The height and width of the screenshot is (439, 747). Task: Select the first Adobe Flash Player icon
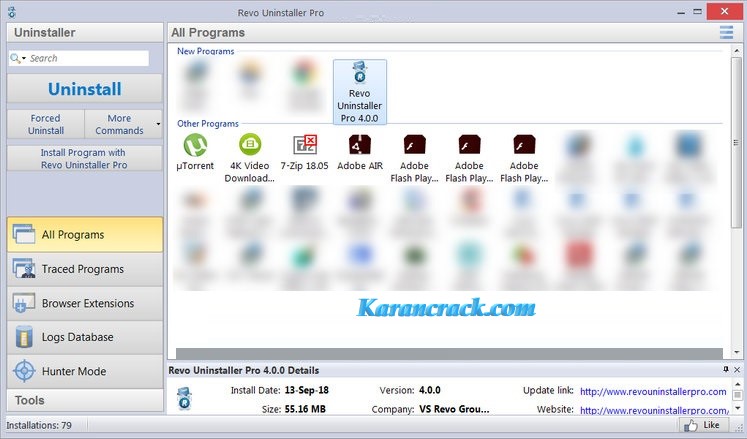click(x=414, y=145)
